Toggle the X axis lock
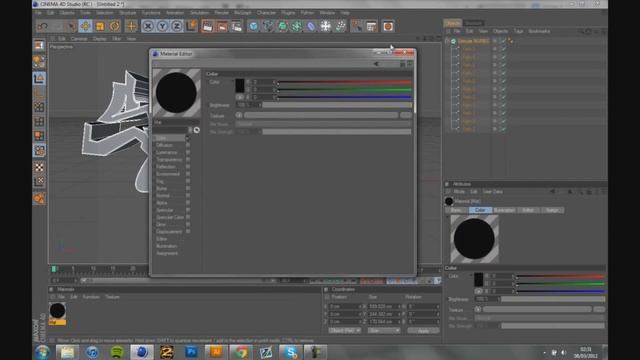640x360 pixels. click(148, 27)
